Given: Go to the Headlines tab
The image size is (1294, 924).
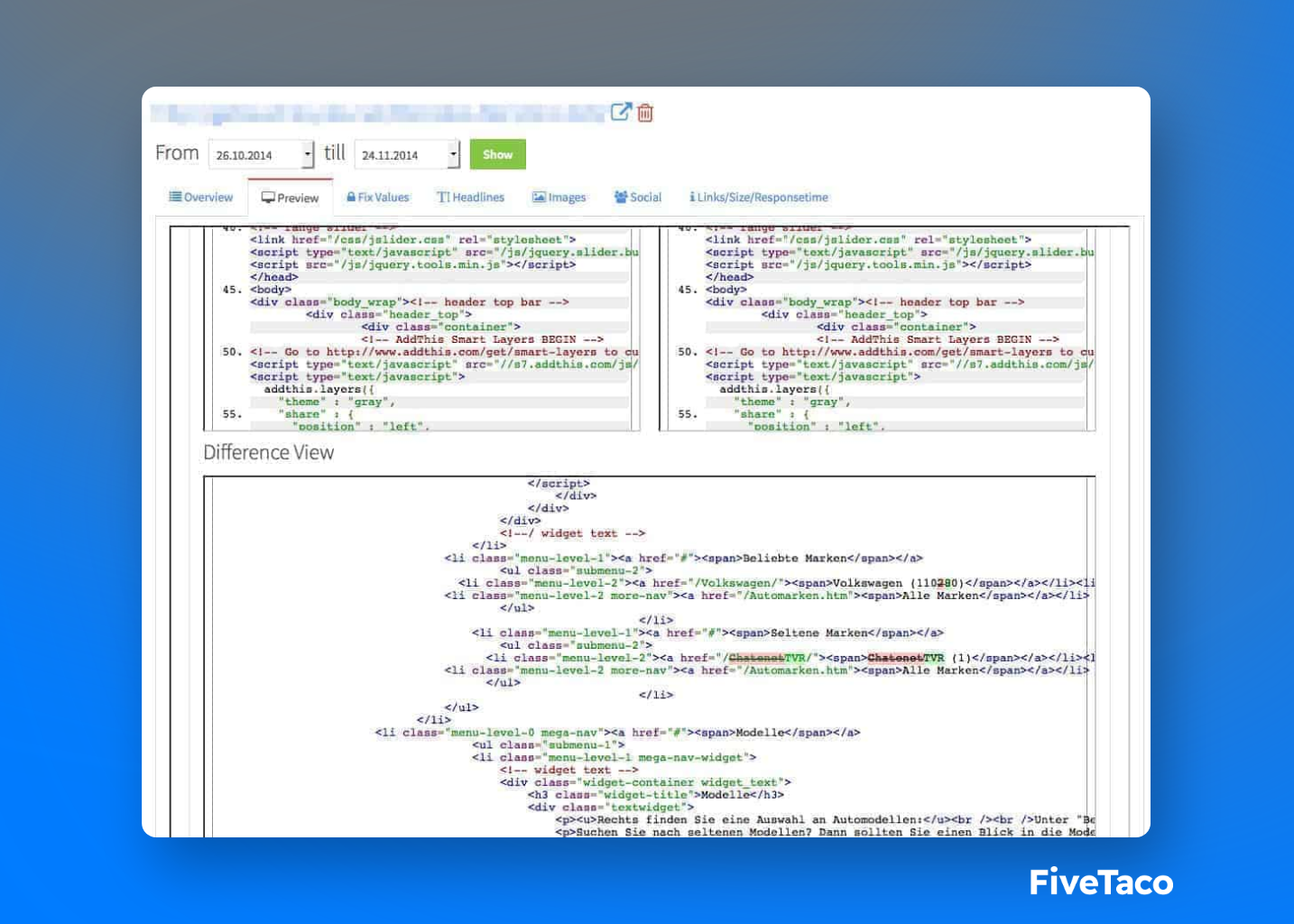Looking at the screenshot, I should (471, 197).
